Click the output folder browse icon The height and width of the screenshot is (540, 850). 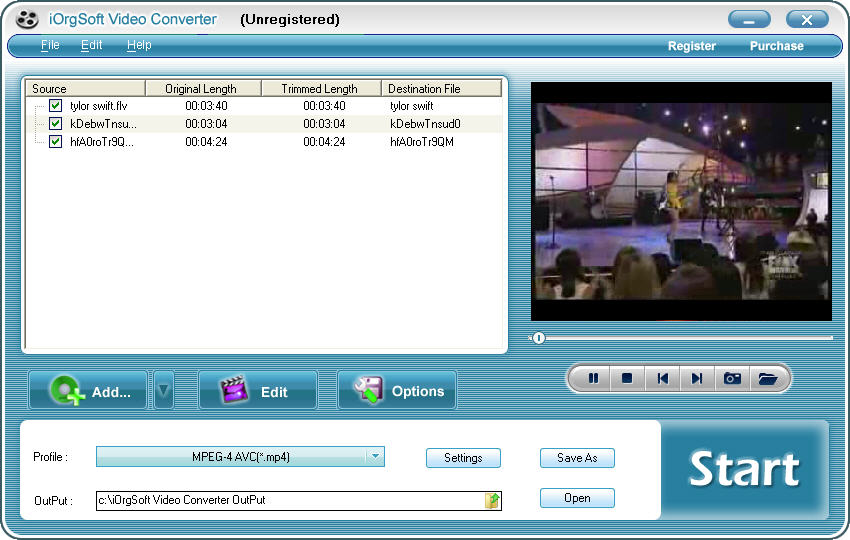pos(492,500)
